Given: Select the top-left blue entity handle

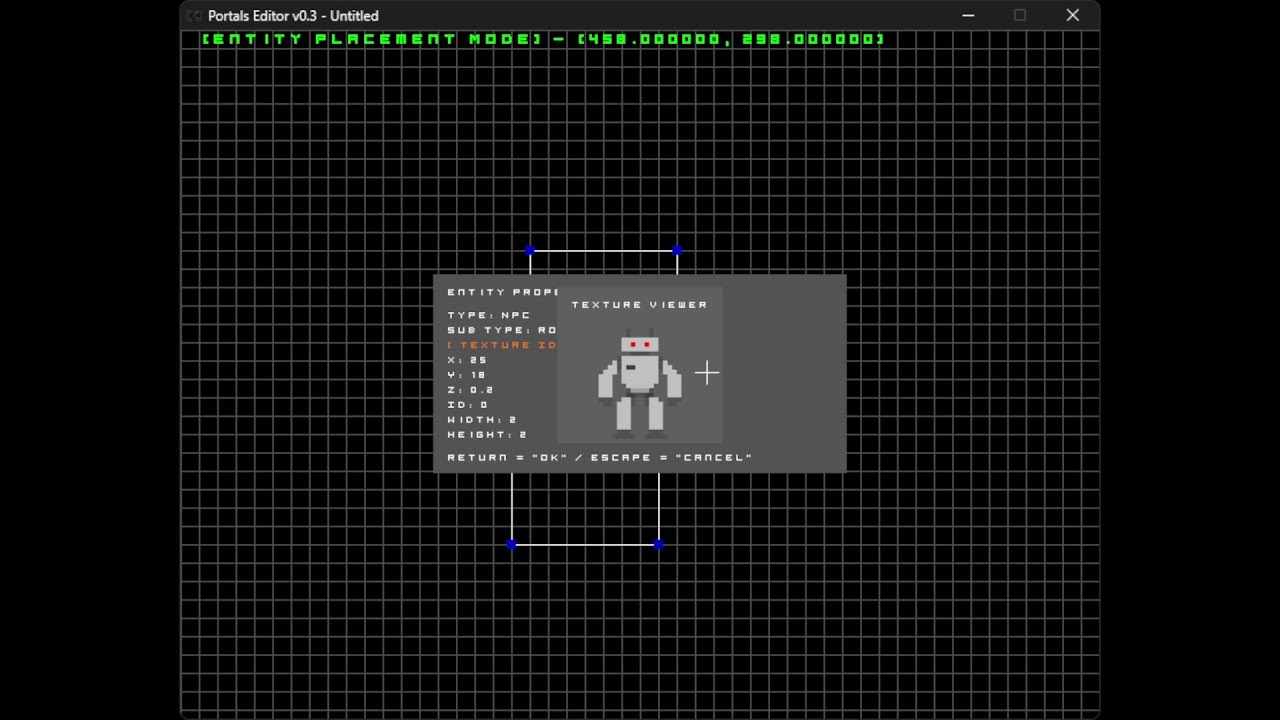Looking at the screenshot, I should click(529, 251).
